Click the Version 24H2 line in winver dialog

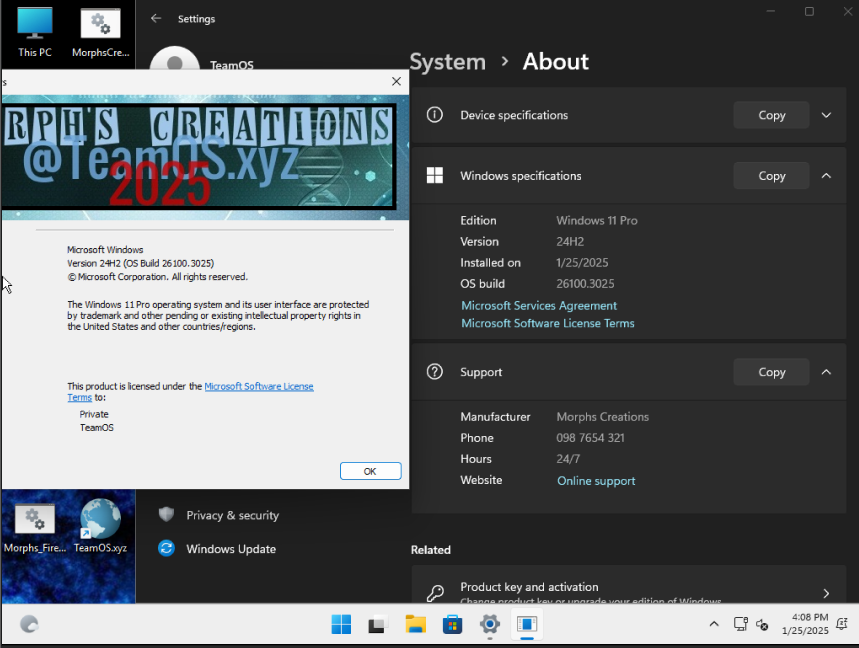pos(140,263)
